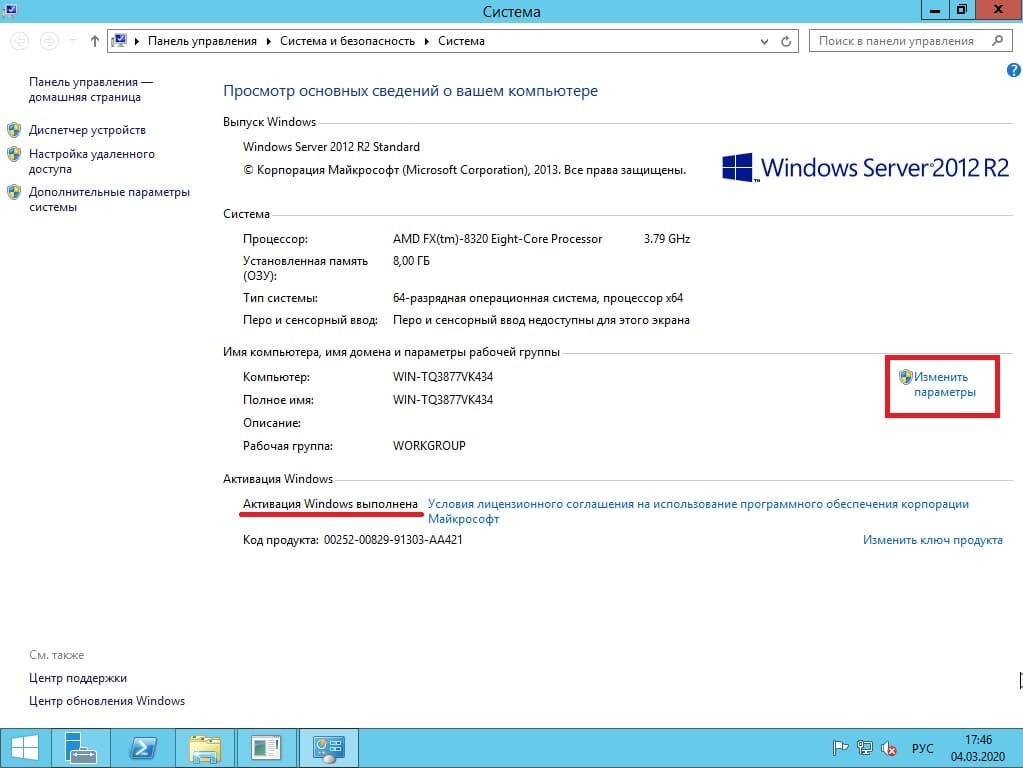This screenshot has width=1023, height=768.
Task: Click the help question mark icon
Action: [x=1013, y=70]
